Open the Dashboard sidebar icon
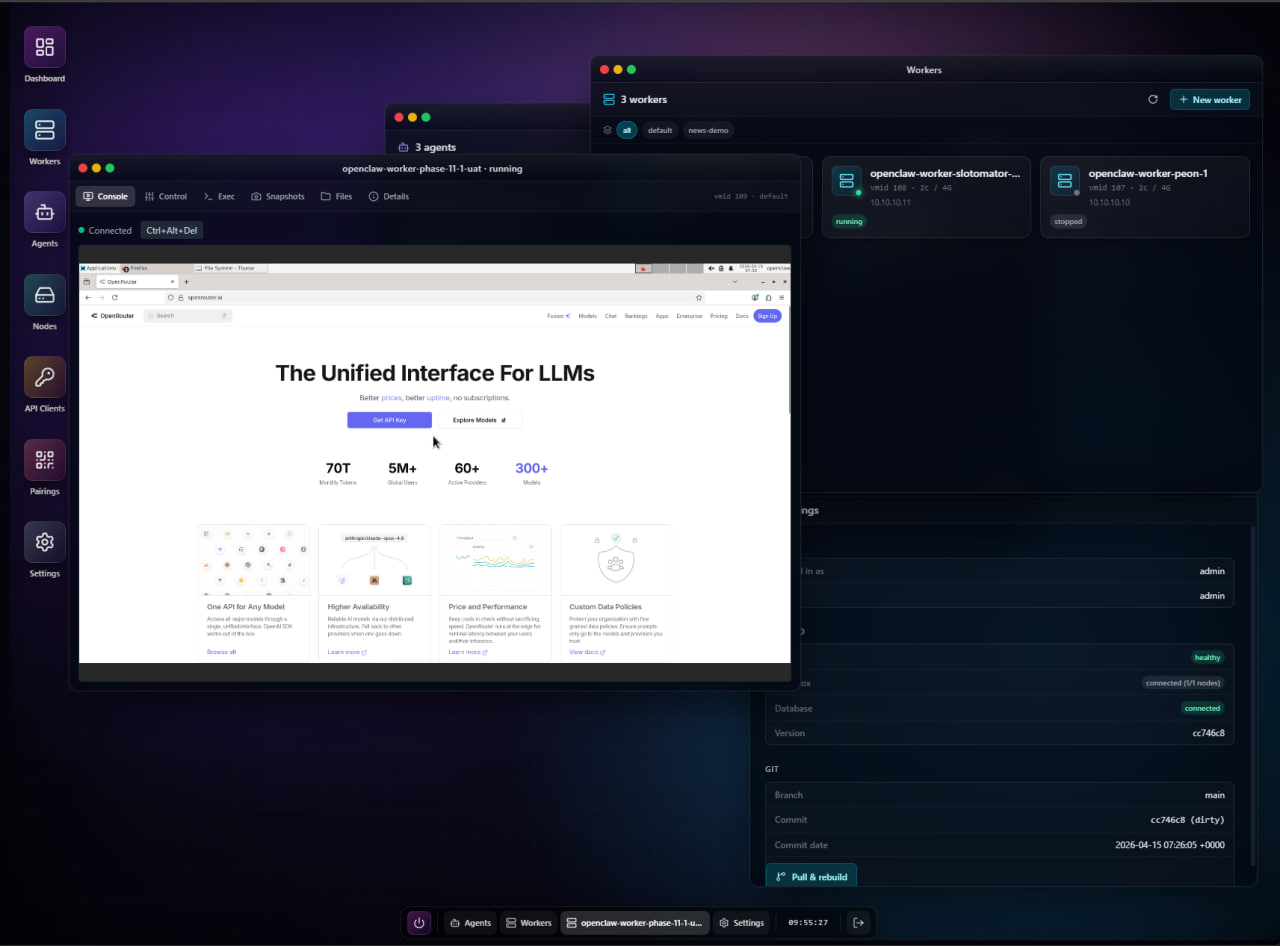Viewport: 1280px width, 946px height. [45, 47]
